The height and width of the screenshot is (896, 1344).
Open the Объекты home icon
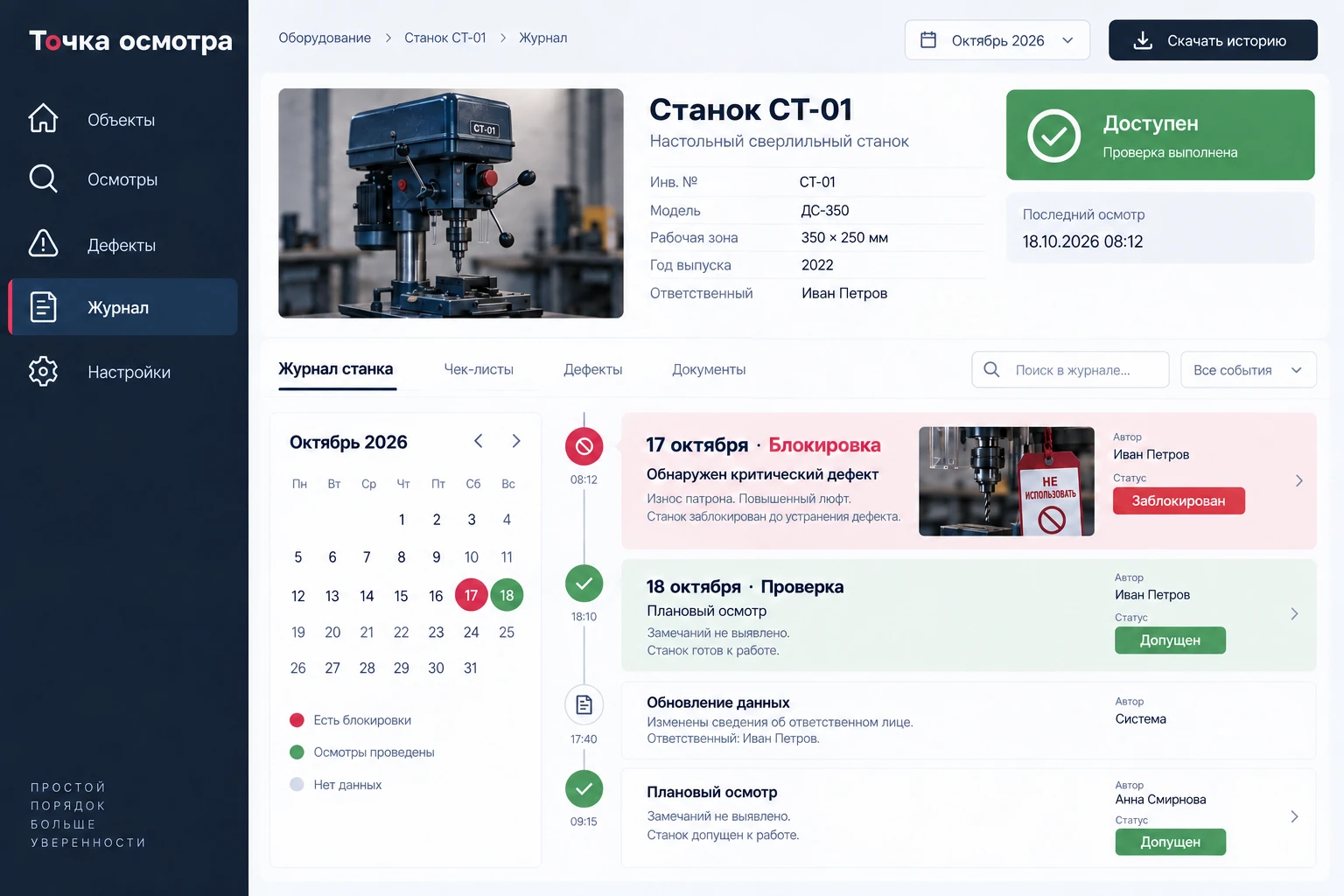pyautogui.click(x=43, y=118)
